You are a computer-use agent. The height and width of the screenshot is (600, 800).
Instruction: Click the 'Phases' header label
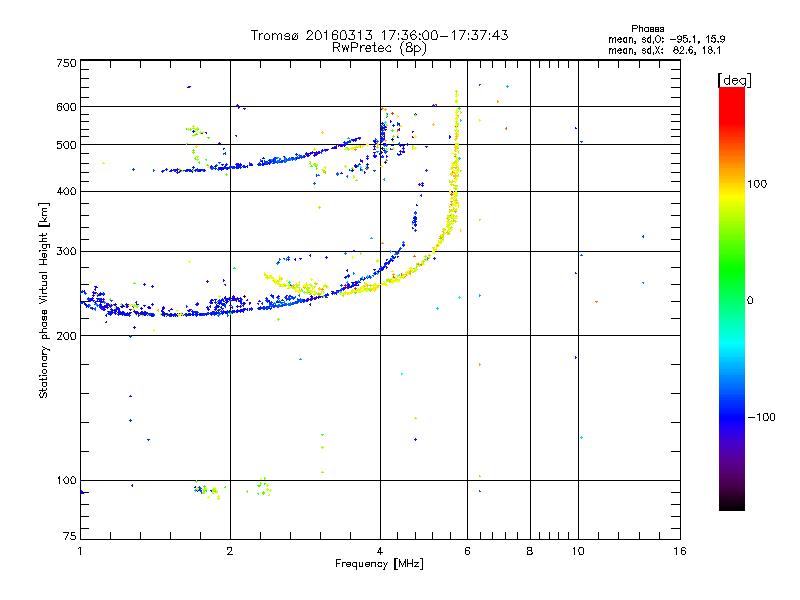pos(647,29)
